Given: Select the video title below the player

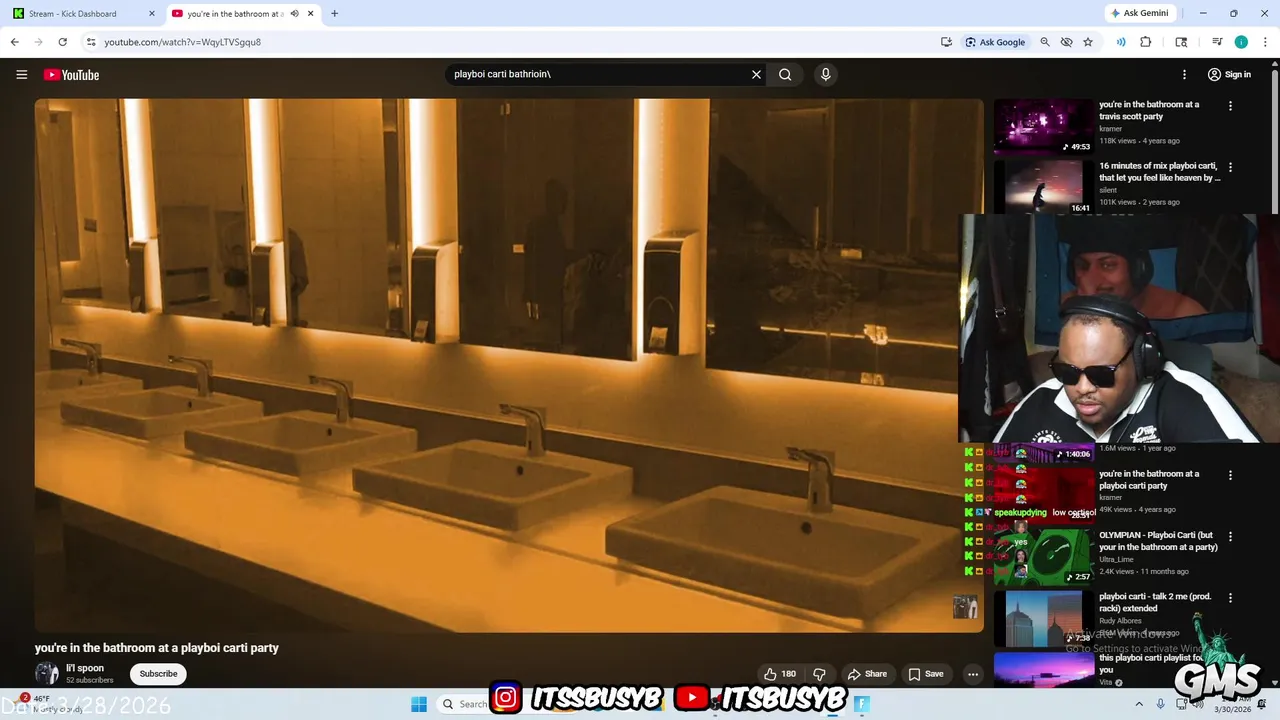Looking at the screenshot, I should tap(157, 648).
